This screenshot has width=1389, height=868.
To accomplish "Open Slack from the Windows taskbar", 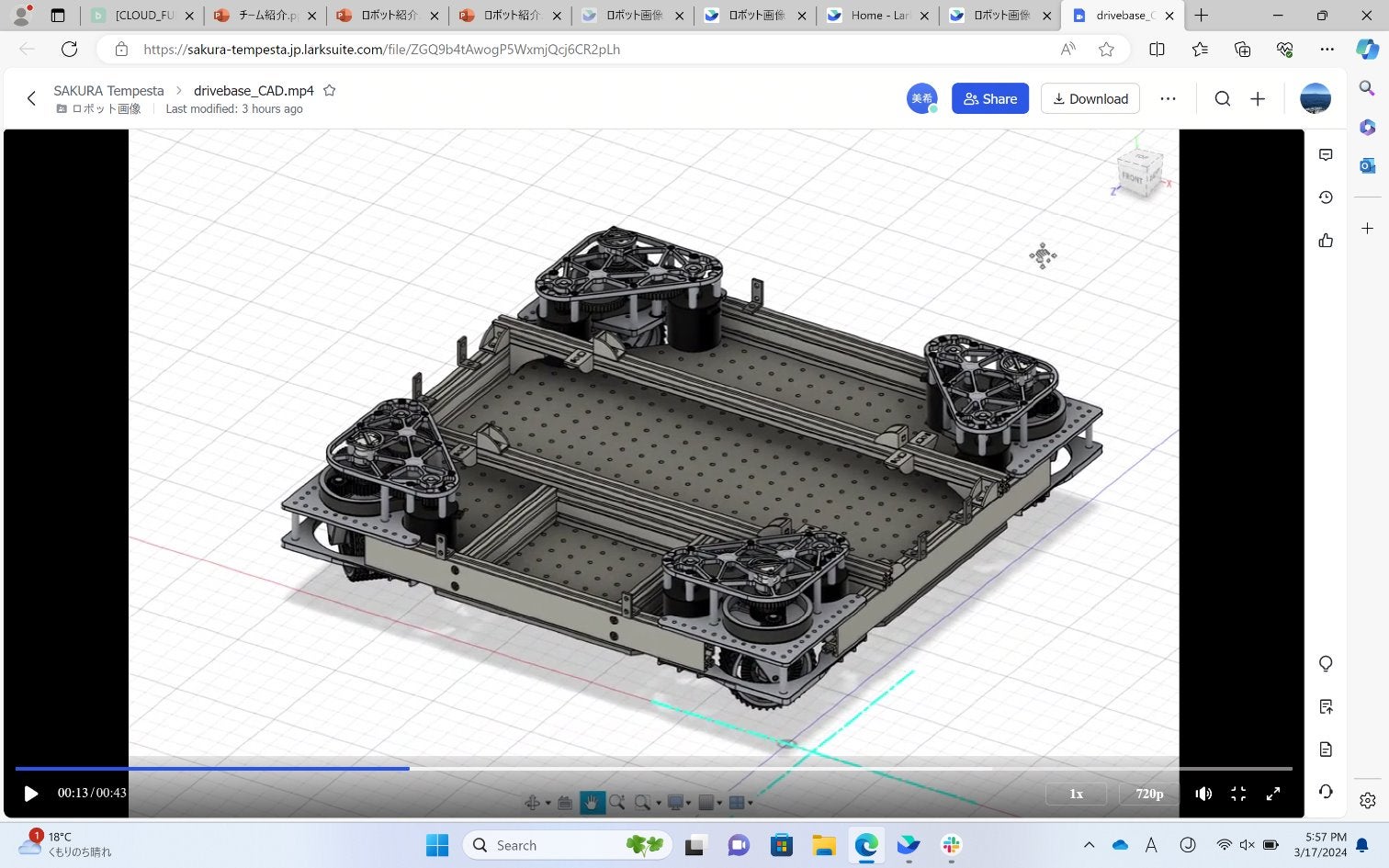I will (x=951, y=845).
